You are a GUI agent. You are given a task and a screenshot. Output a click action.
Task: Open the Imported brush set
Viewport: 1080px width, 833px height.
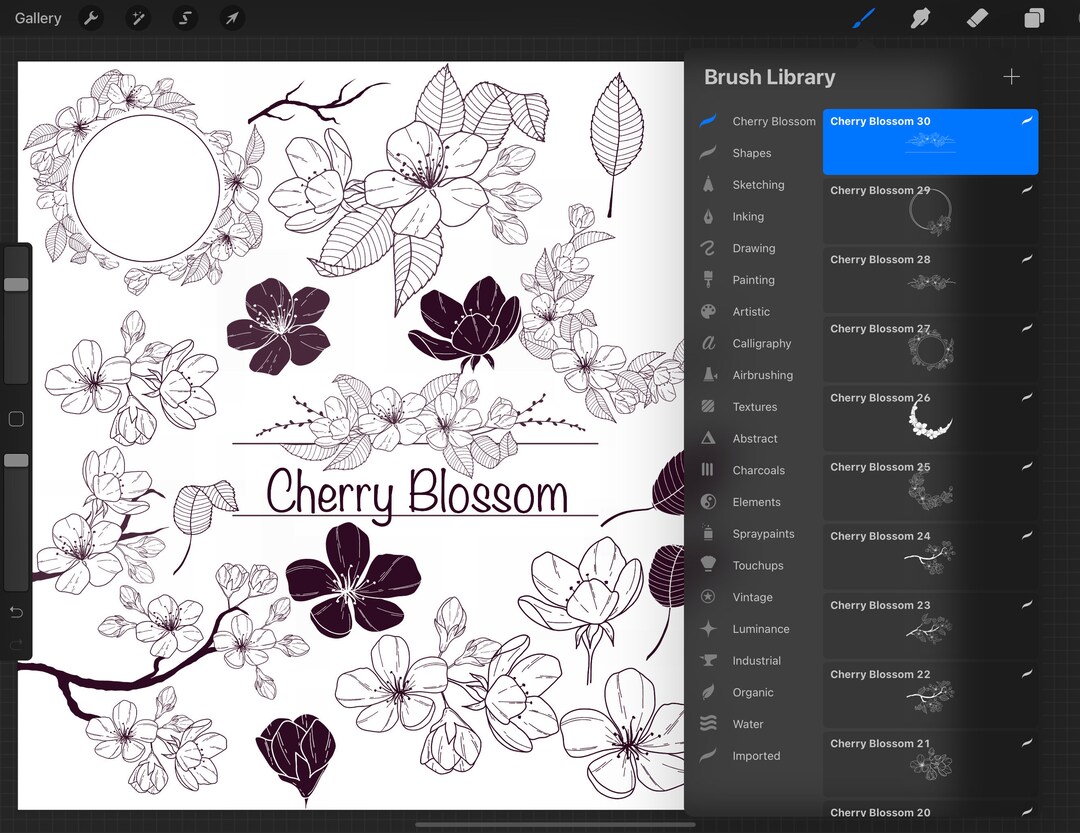tap(758, 756)
